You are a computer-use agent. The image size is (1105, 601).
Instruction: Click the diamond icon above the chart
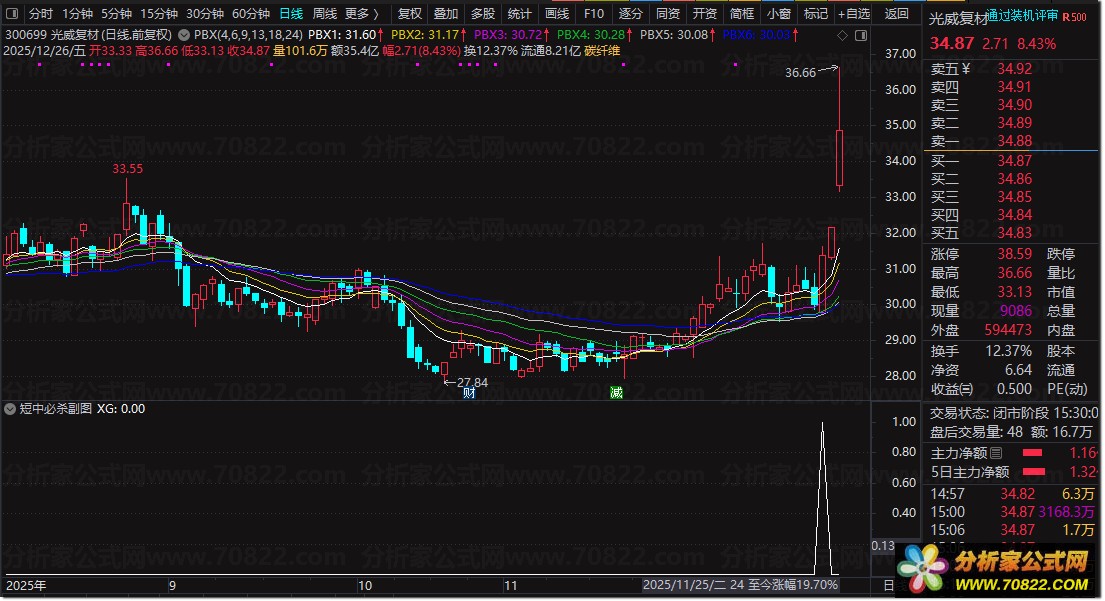click(x=842, y=35)
